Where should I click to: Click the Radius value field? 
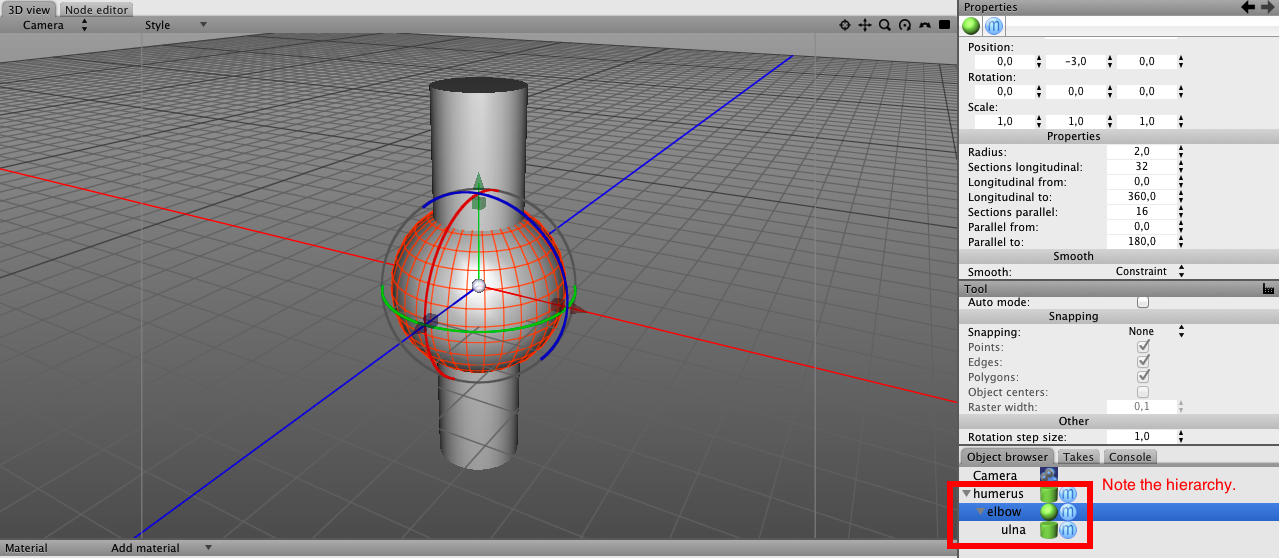(x=1141, y=152)
